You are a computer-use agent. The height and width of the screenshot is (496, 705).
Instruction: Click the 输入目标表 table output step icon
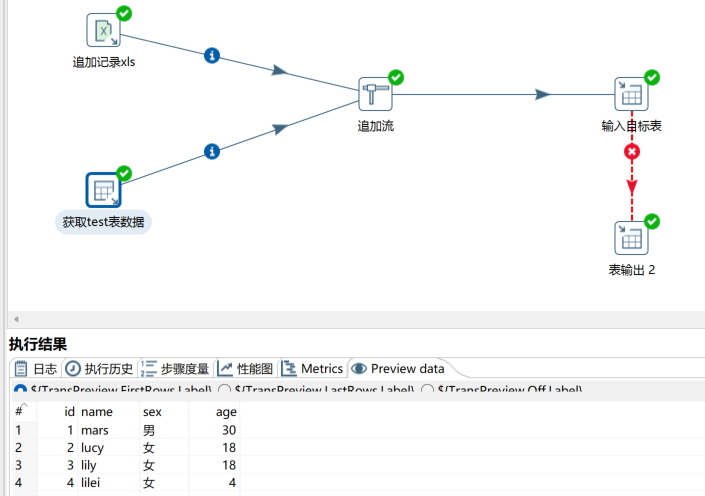pyautogui.click(x=631, y=94)
